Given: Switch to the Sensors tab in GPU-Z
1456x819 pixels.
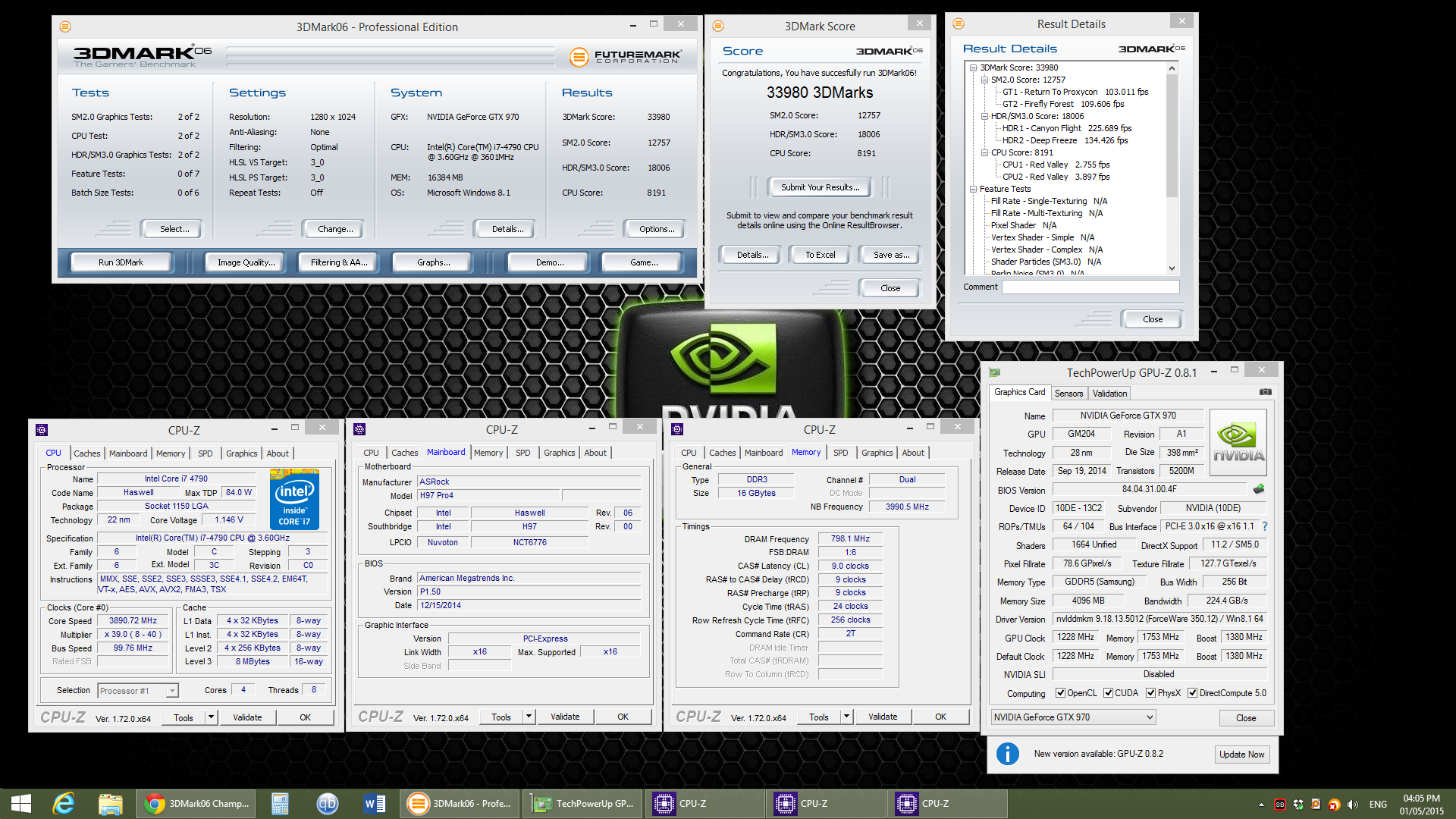Looking at the screenshot, I should (x=1068, y=394).
